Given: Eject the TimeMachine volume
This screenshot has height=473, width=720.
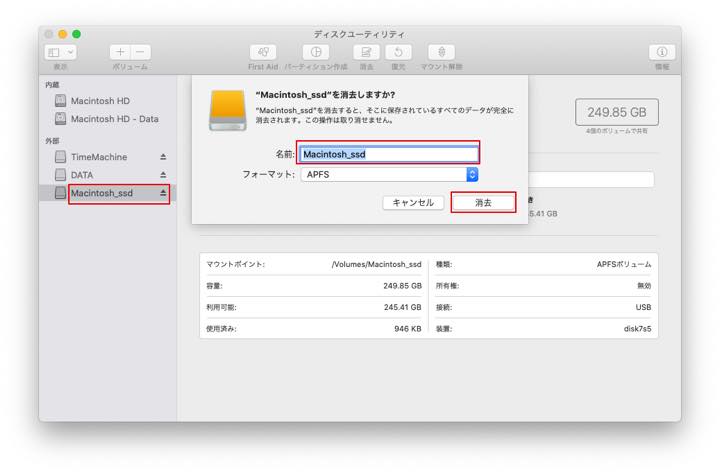Looking at the screenshot, I should tap(163, 157).
